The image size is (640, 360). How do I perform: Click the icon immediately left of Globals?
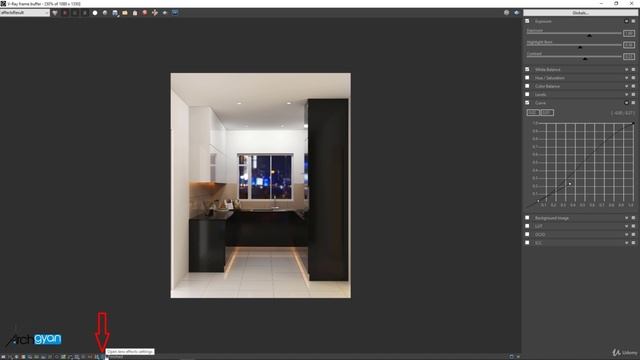(x=516, y=13)
